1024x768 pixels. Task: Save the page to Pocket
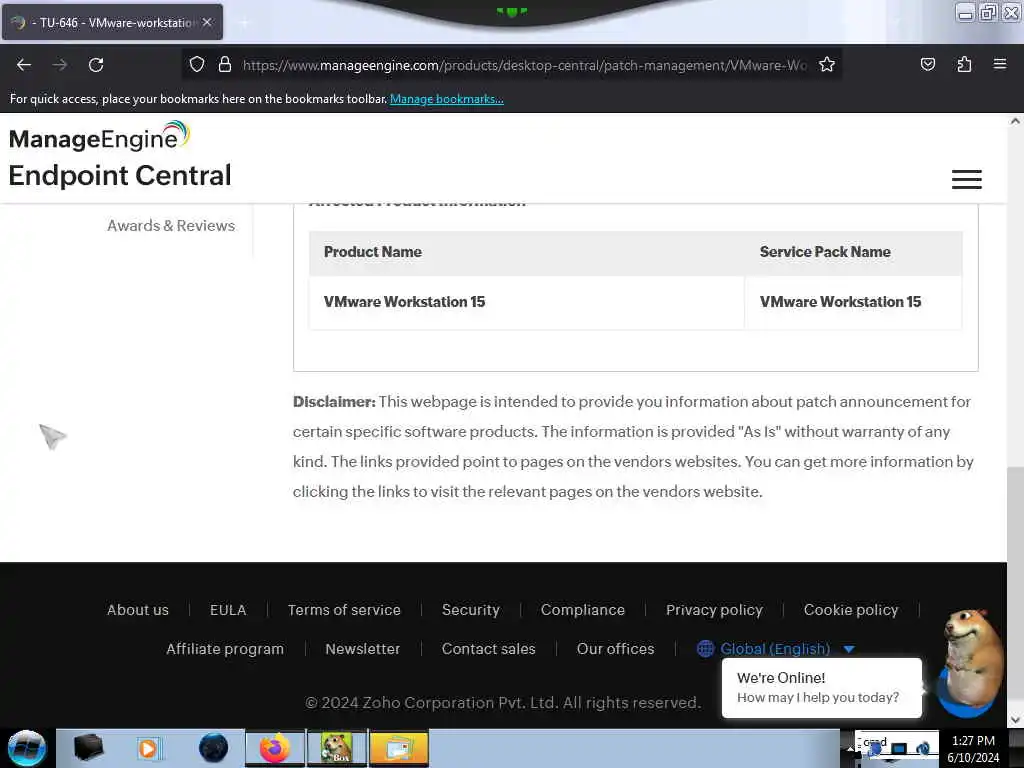pos(927,64)
